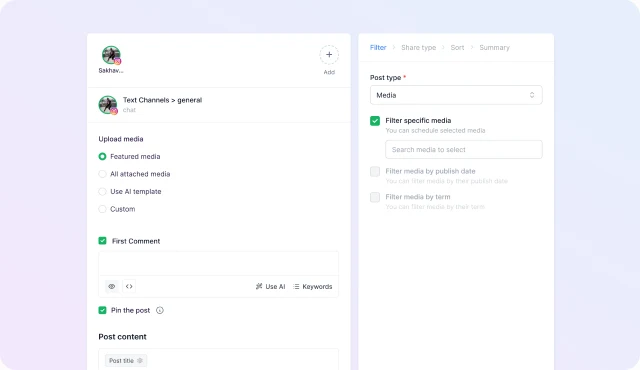Click the Text Channels > general avatar

pyautogui.click(x=108, y=105)
